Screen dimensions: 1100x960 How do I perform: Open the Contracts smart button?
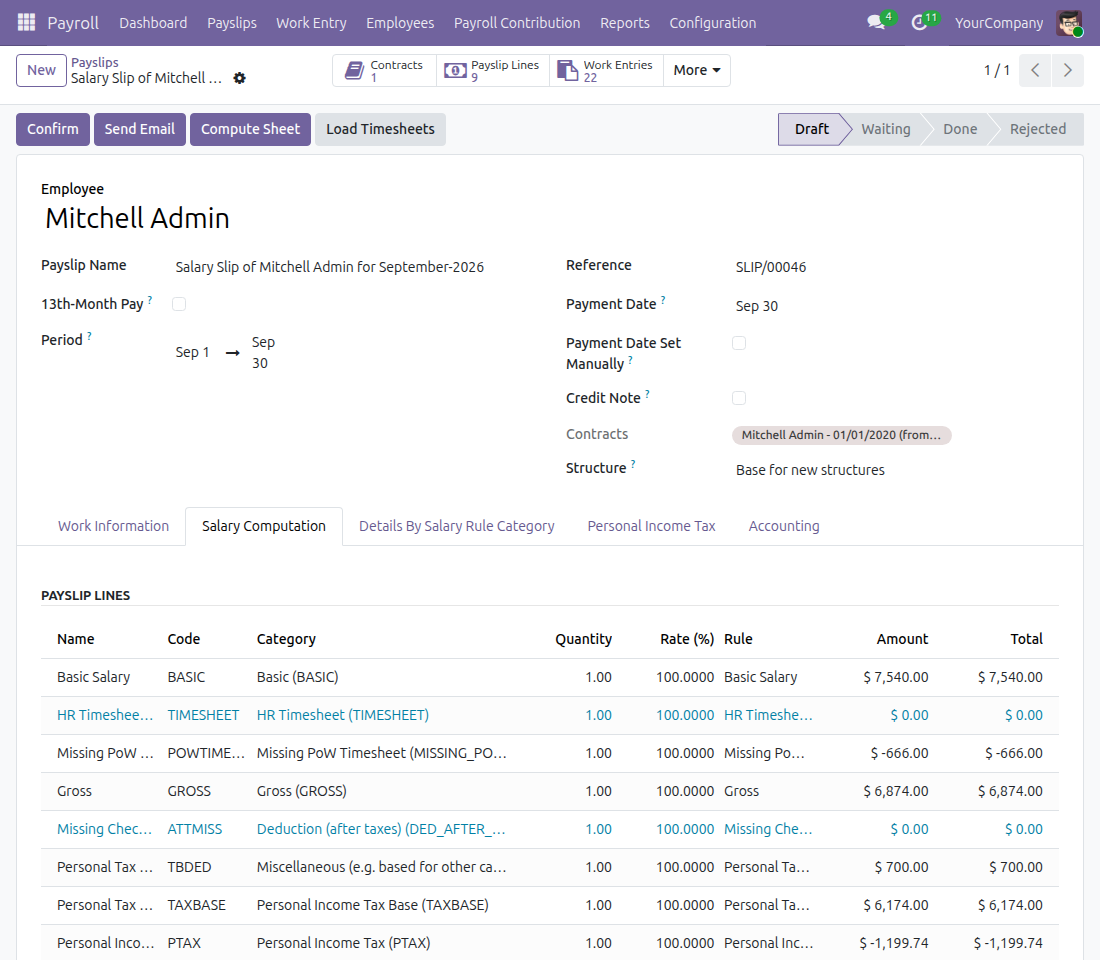384,70
